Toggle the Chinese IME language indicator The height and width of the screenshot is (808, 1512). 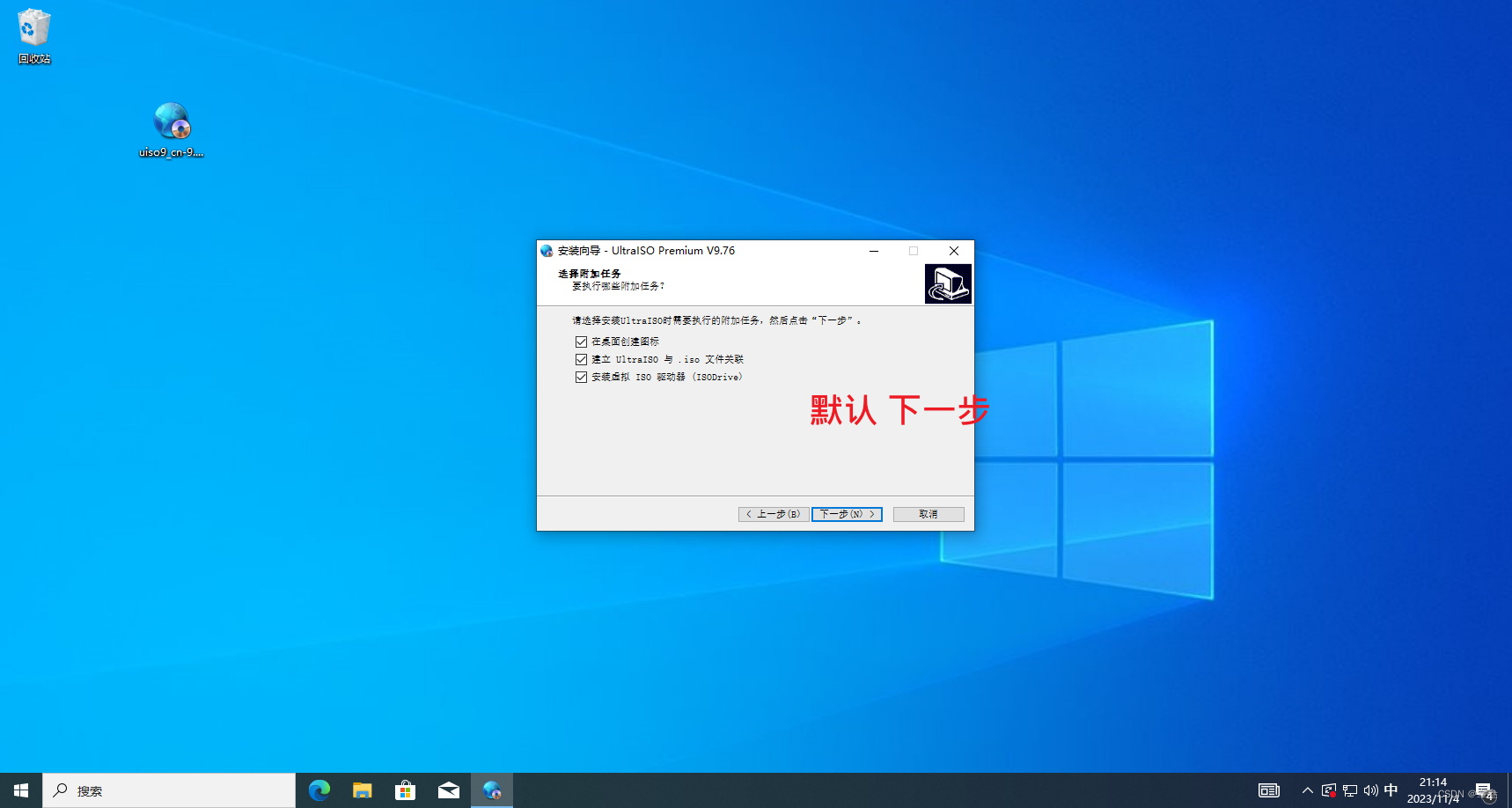[1391, 790]
